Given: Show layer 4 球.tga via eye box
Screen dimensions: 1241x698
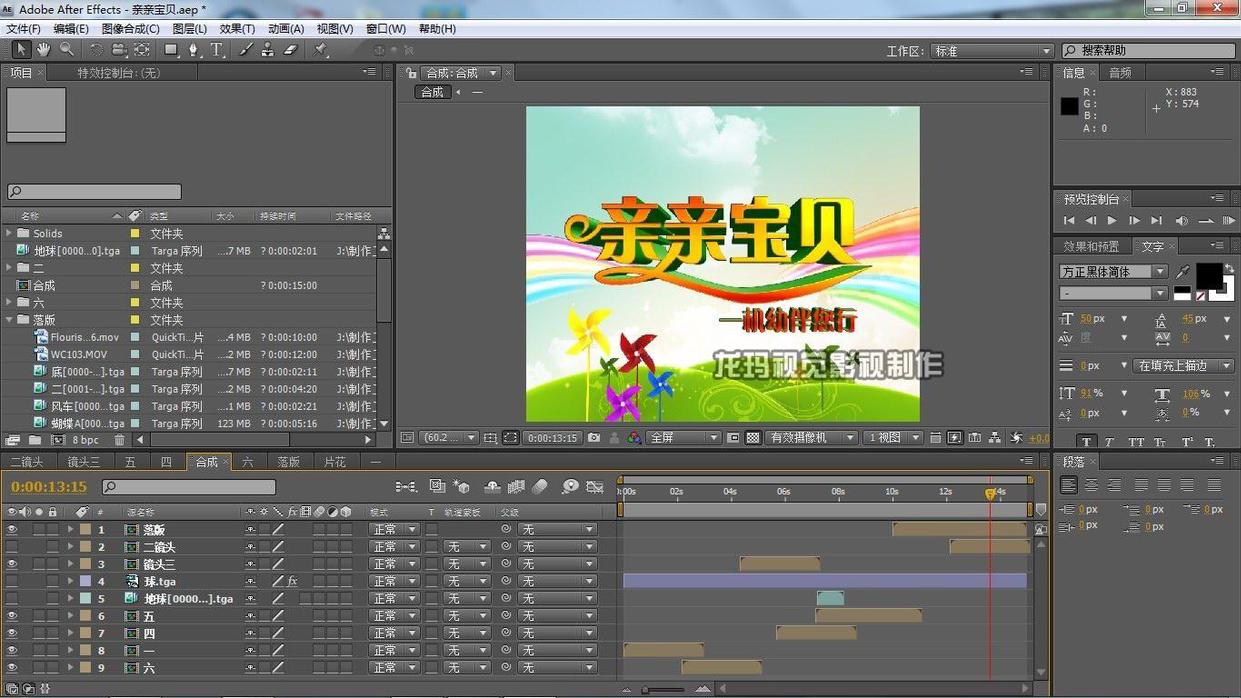Looking at the screenshot, I should tap(12, 581).
